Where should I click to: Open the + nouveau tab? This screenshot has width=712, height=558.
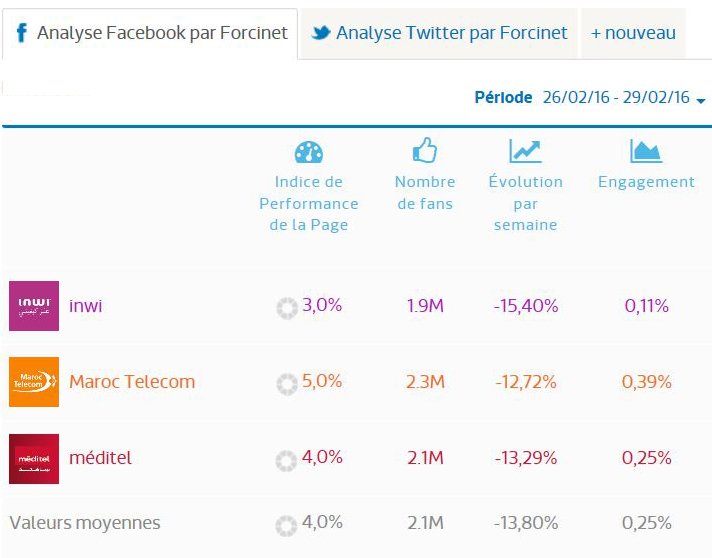(633, 33)
